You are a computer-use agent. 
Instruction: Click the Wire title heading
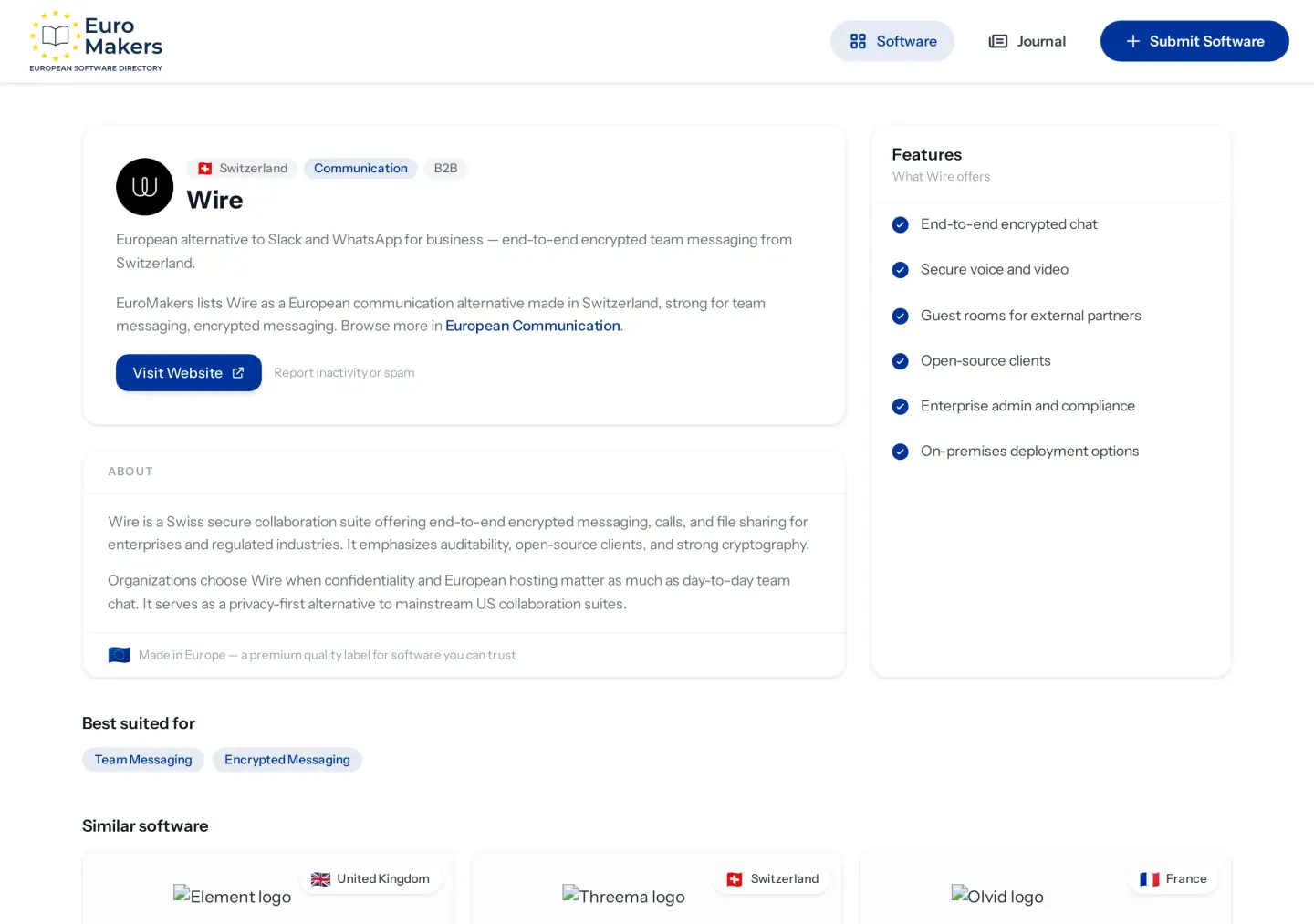tap(214, 200)
